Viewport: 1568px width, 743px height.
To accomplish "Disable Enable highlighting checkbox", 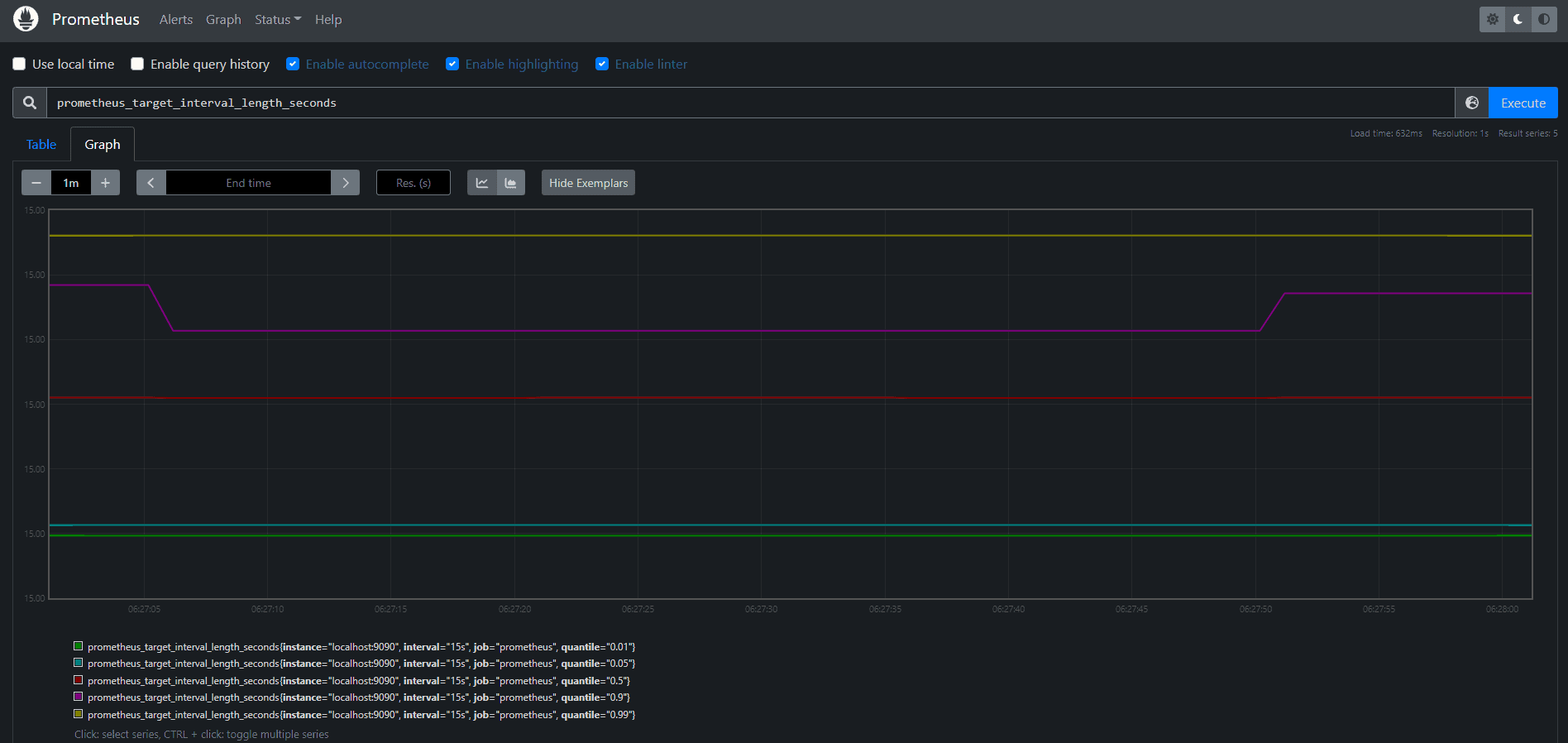I will (x=452, y=64).
